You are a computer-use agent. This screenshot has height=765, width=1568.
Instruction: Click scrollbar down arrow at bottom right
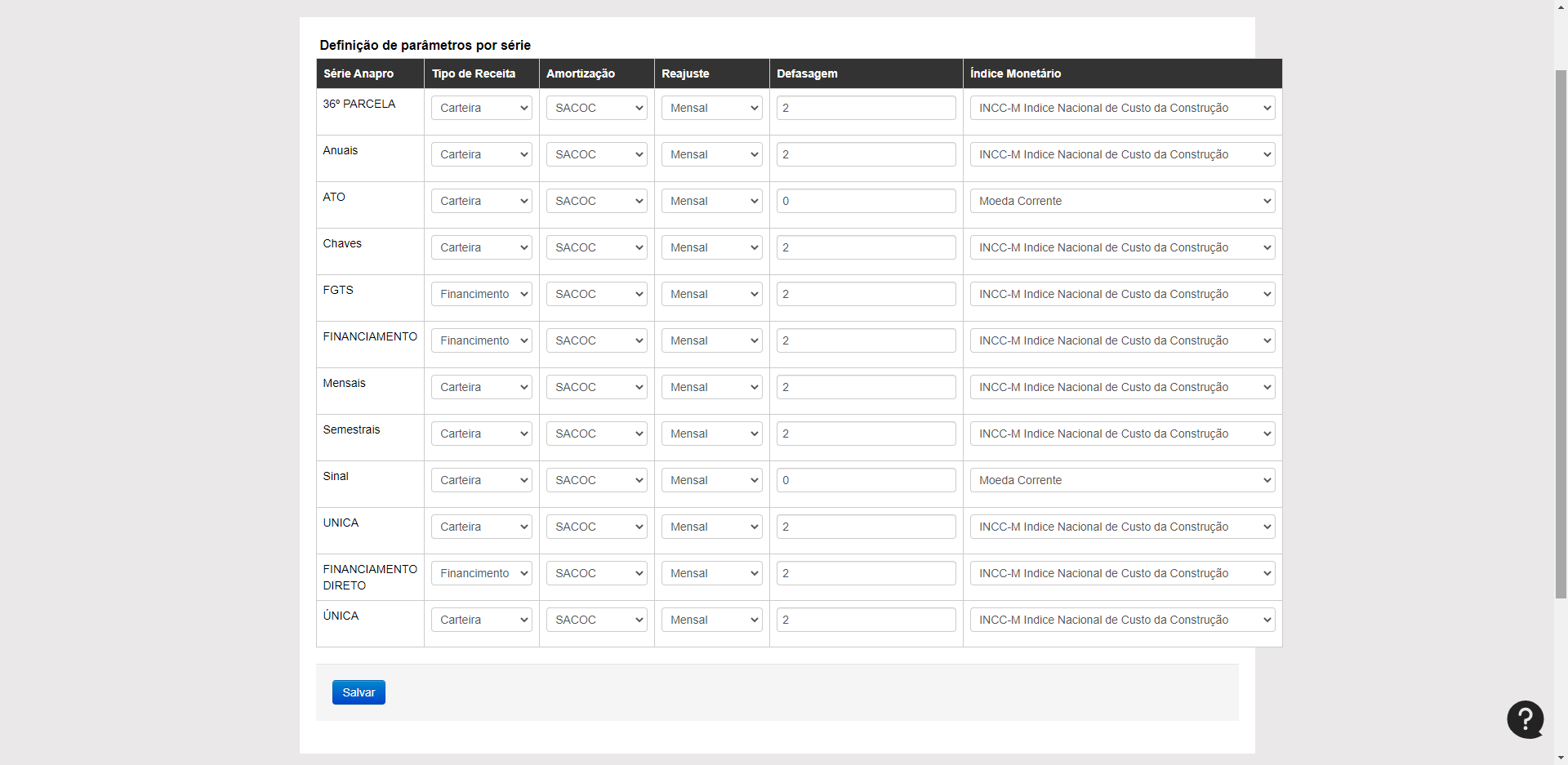(1561, 758)
